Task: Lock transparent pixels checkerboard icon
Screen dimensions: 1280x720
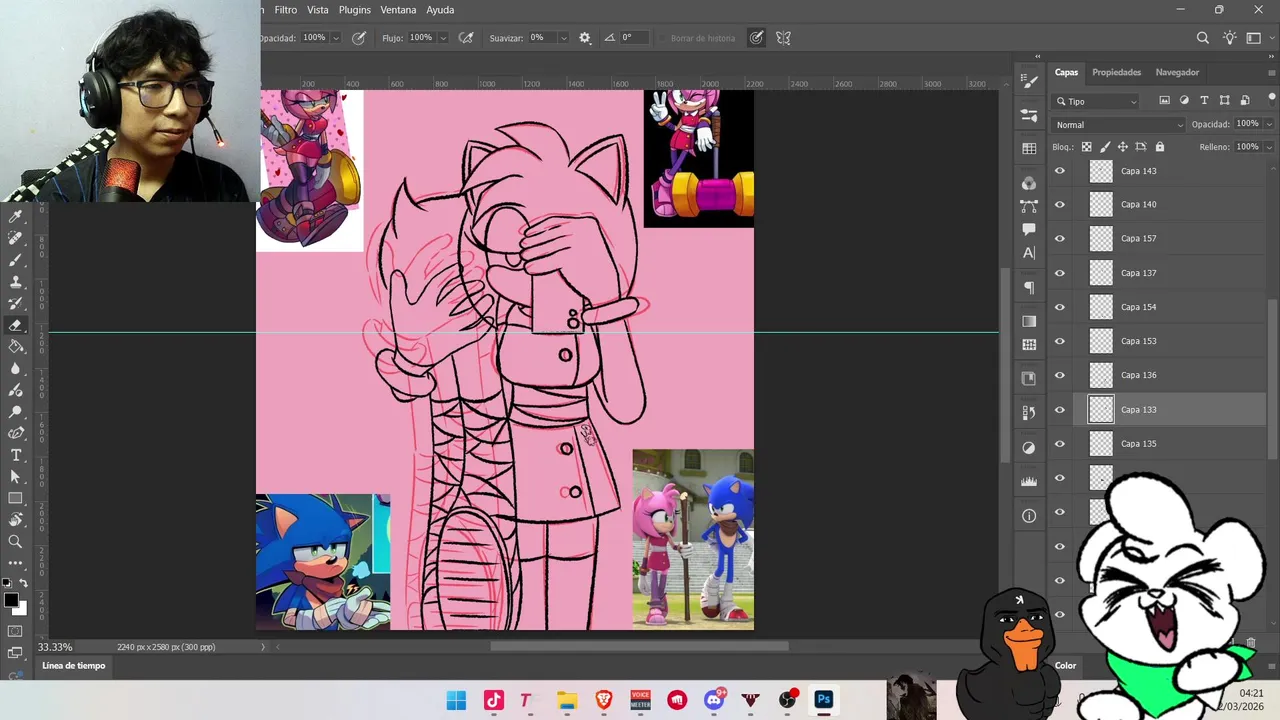Action: 1087,147
